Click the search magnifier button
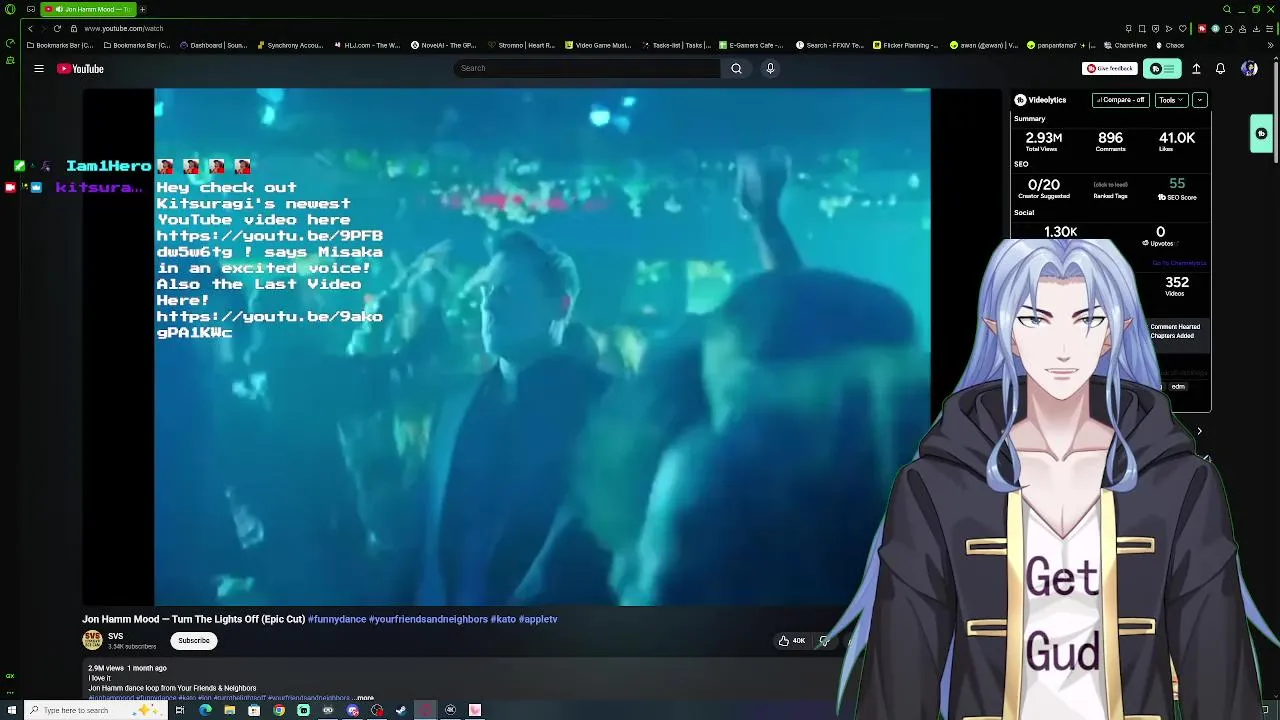Screen dimensions: 1280x720 736,68
